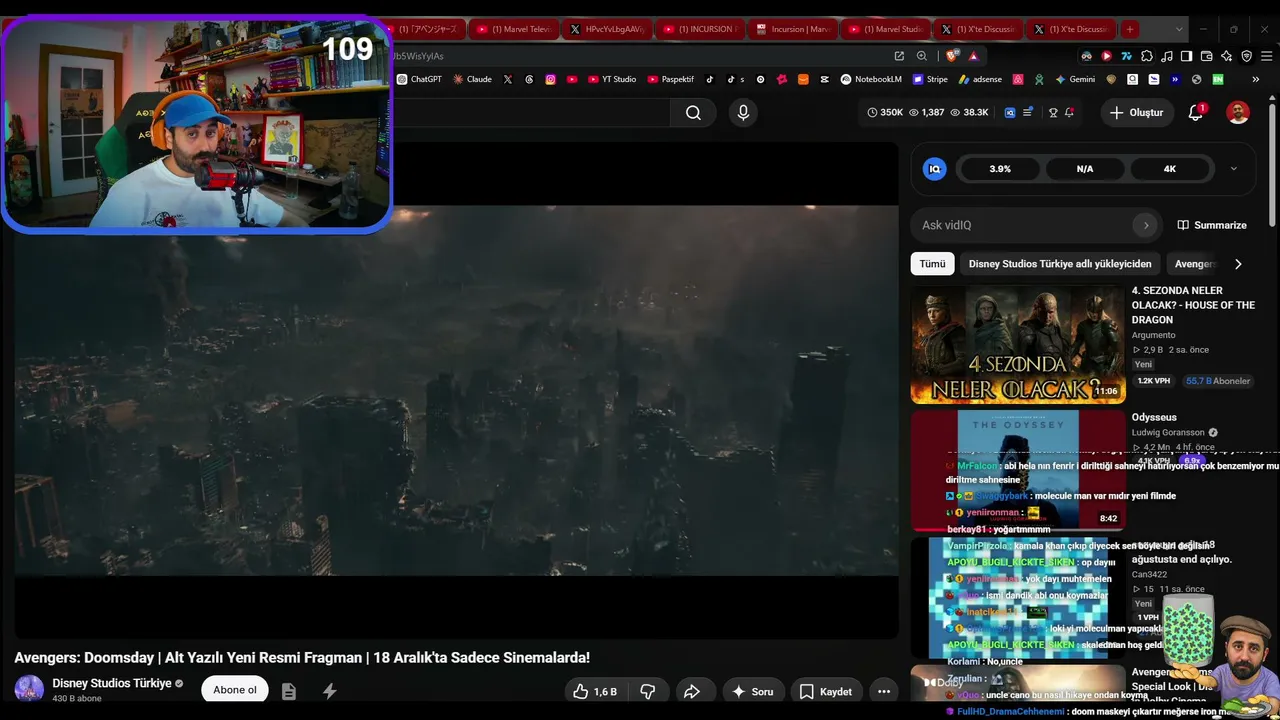The width and height of the screenshot is (1280, 720).
Task: Click the Oluştur create button
Action: pyautogui.click(x=1137, y=113)
